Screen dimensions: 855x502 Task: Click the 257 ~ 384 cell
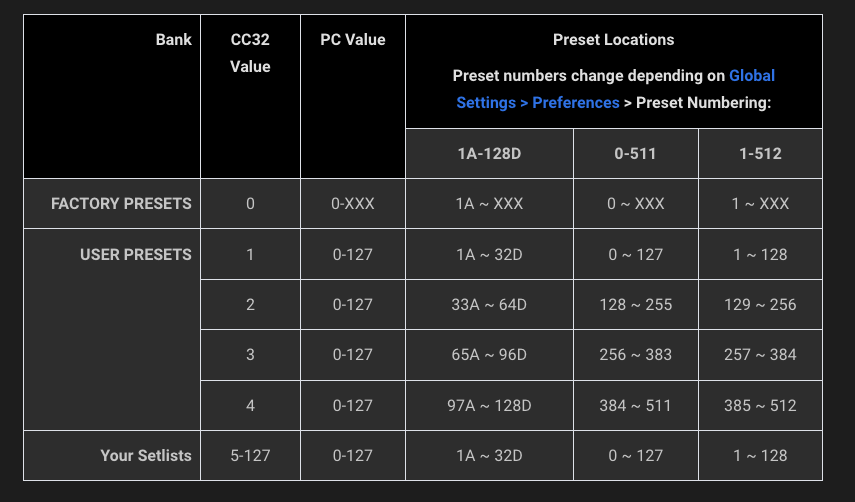(x=760, y=355)
